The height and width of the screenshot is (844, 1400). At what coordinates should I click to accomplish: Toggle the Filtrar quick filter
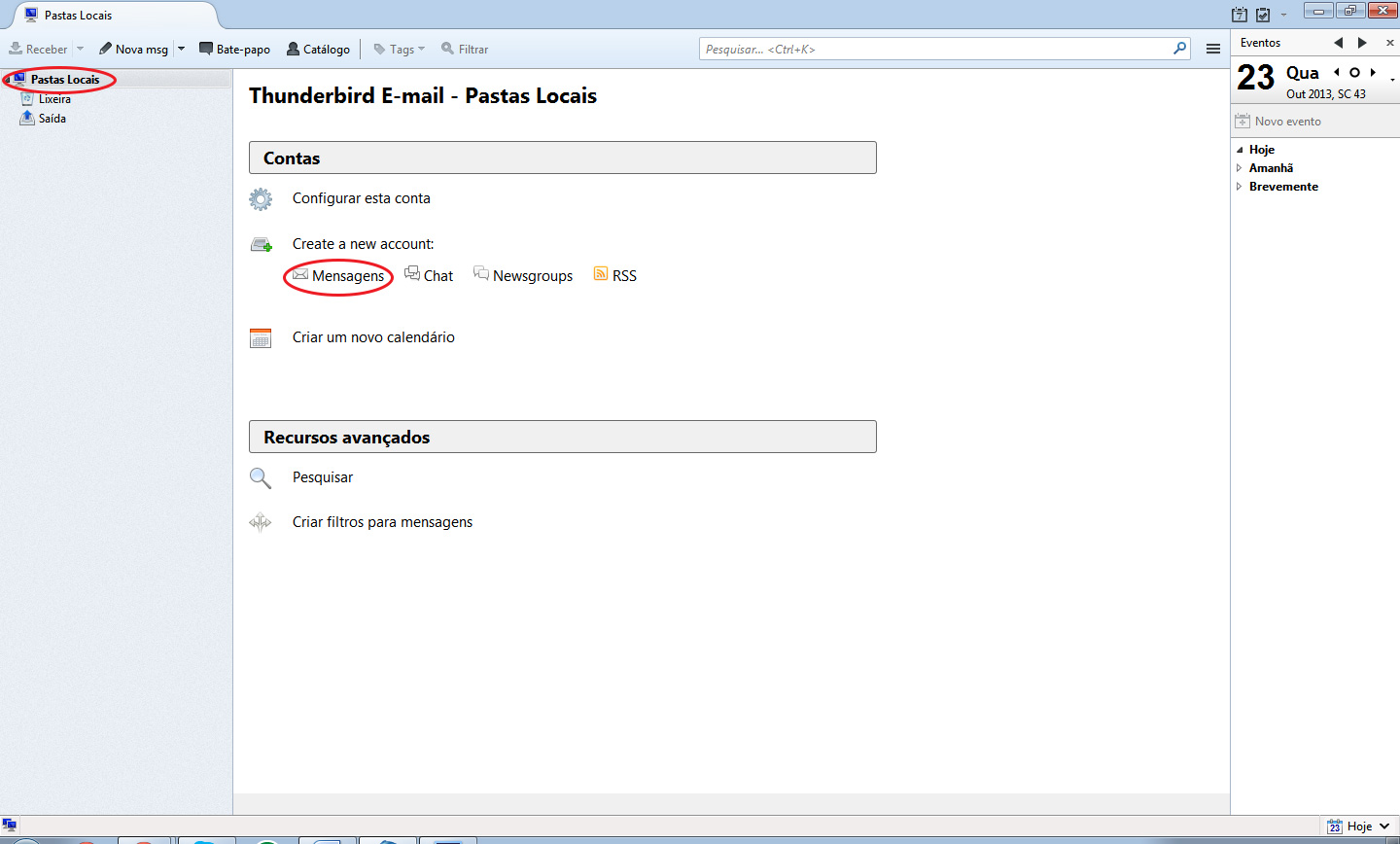pos(465,49)
